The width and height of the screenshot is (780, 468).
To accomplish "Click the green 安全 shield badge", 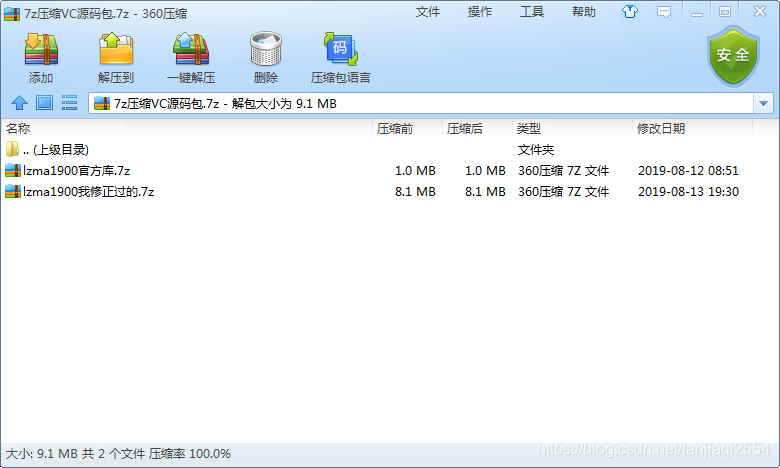I will click(x=733, y=56).
